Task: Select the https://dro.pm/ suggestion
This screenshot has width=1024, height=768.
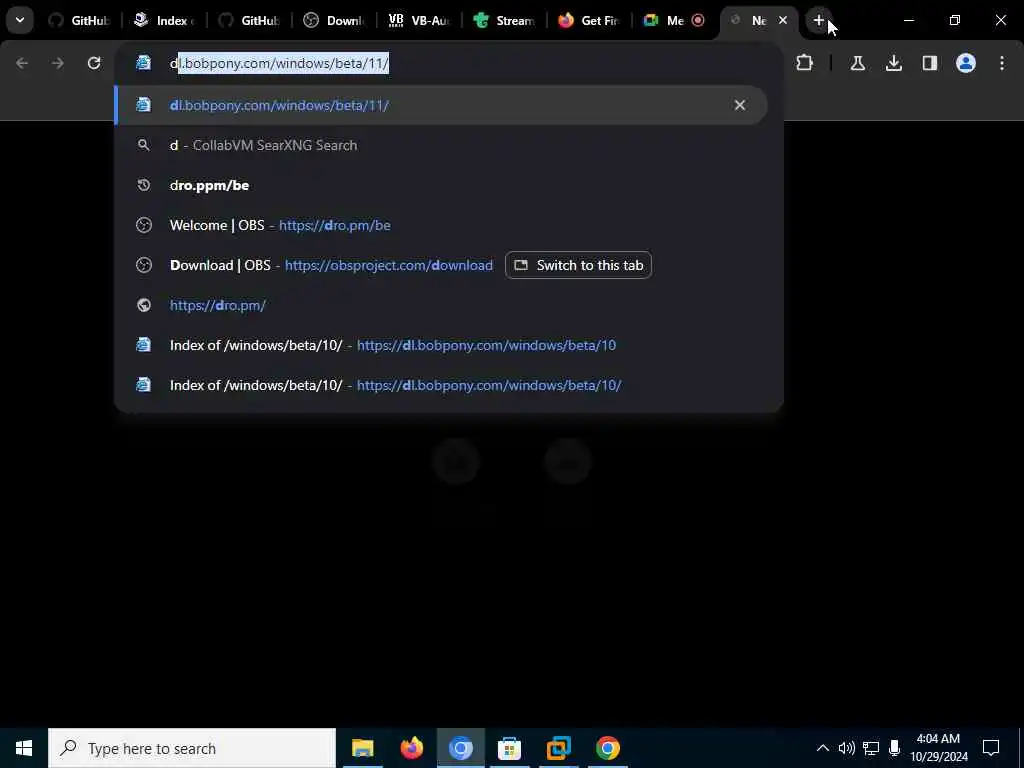Action: coord(441,305)
